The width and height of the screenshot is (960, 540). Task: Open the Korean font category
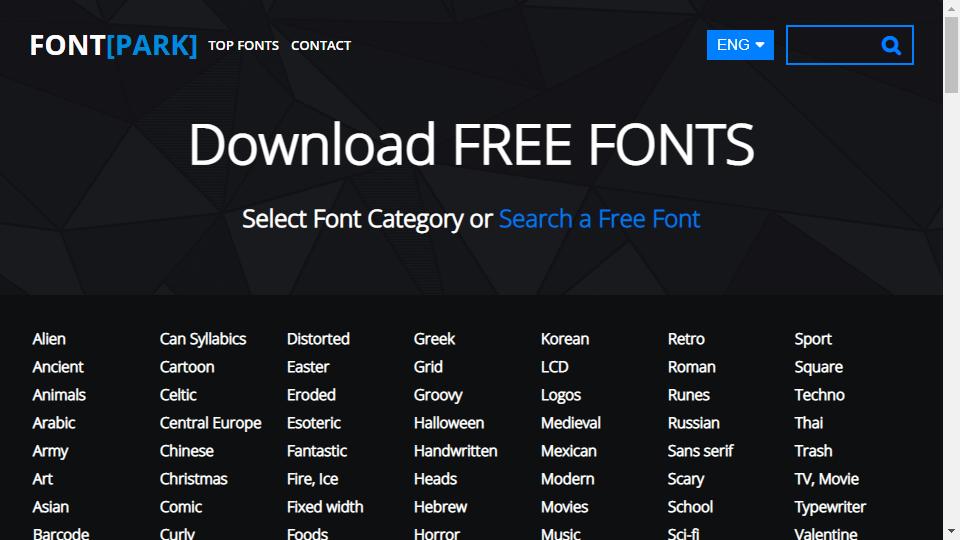[x=564, y=339]
